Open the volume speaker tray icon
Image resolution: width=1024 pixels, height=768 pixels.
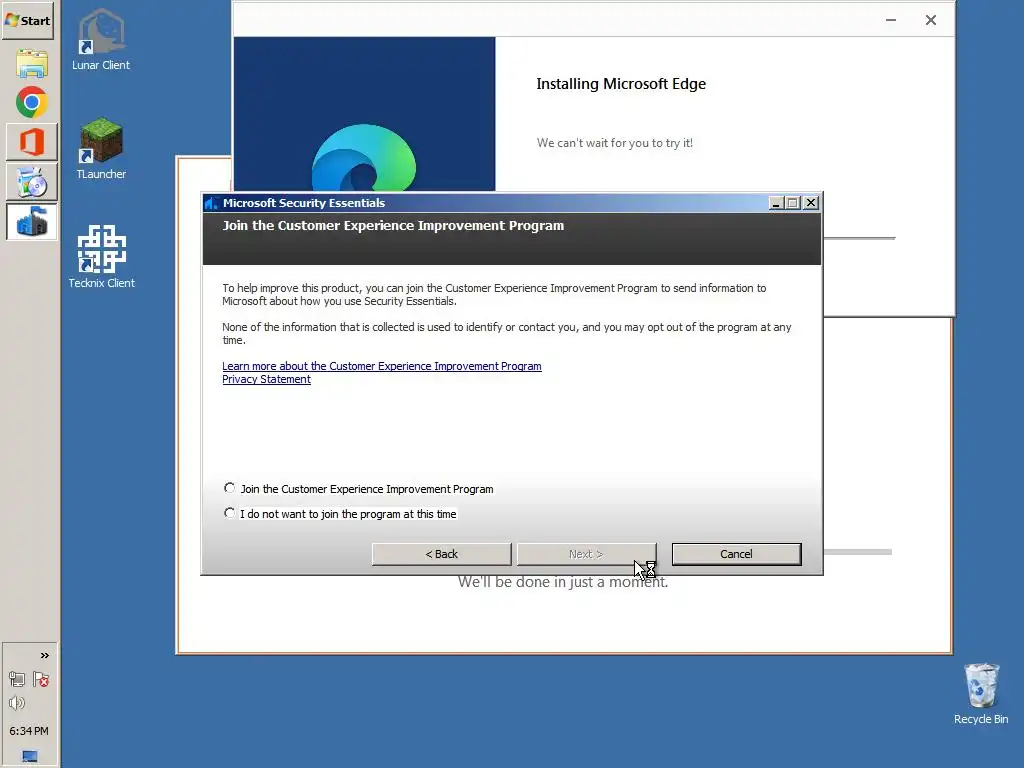point(17,703)
